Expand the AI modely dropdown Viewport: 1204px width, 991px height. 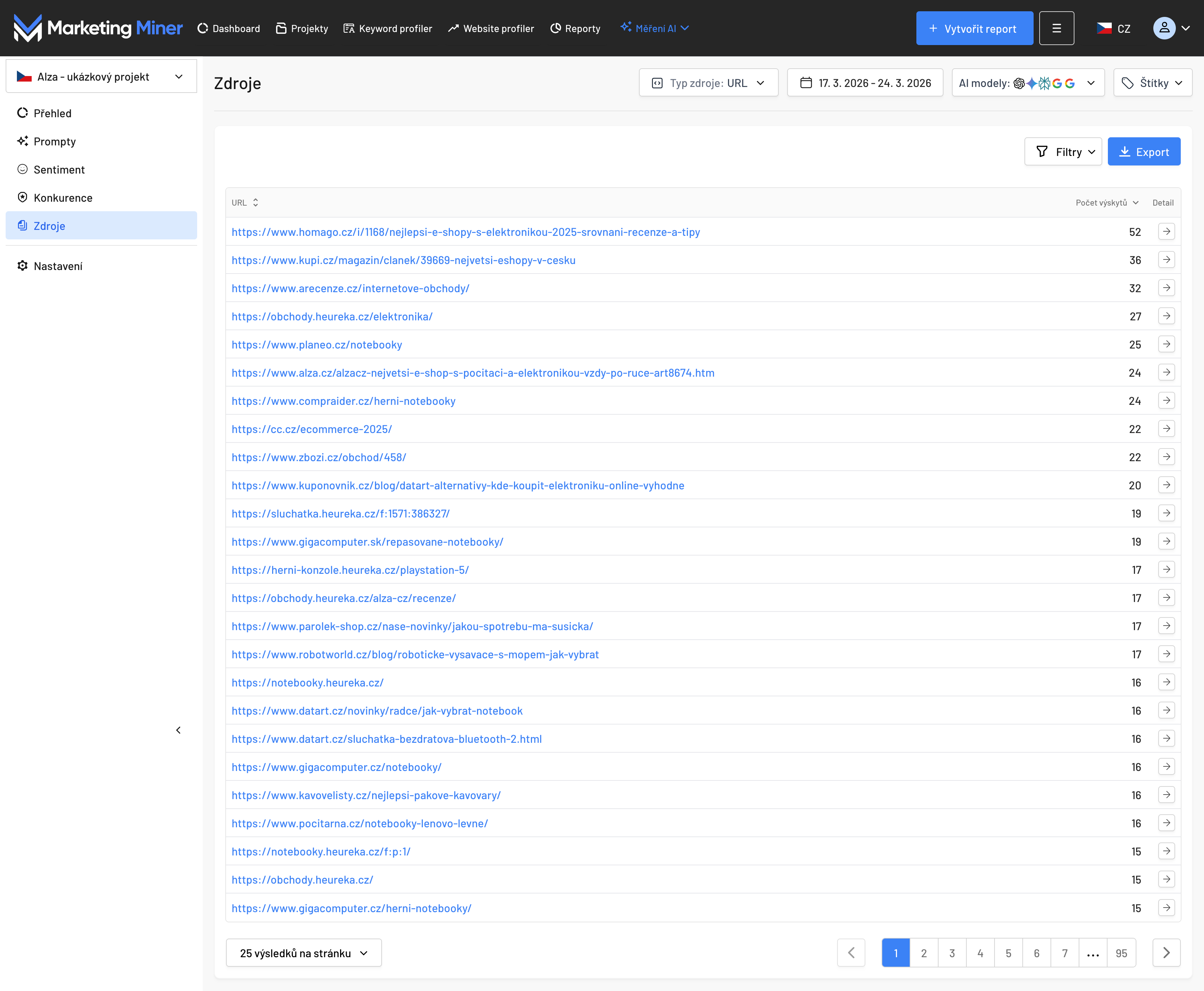[1028, 83]
